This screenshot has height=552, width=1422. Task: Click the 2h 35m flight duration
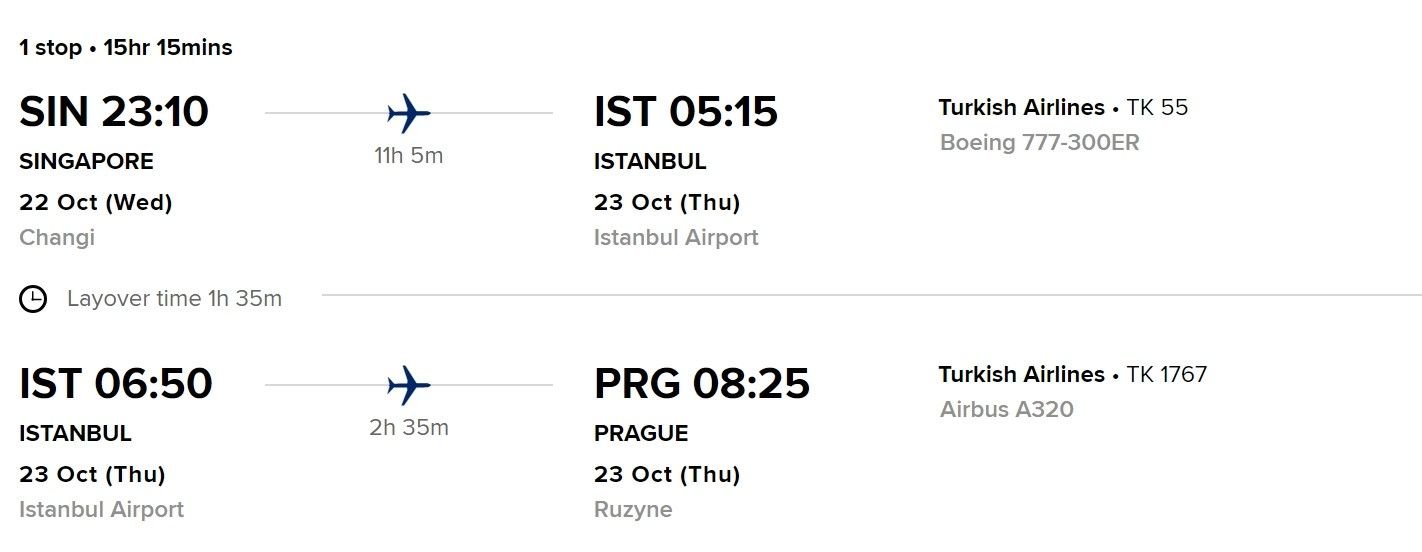coord(409,428)
